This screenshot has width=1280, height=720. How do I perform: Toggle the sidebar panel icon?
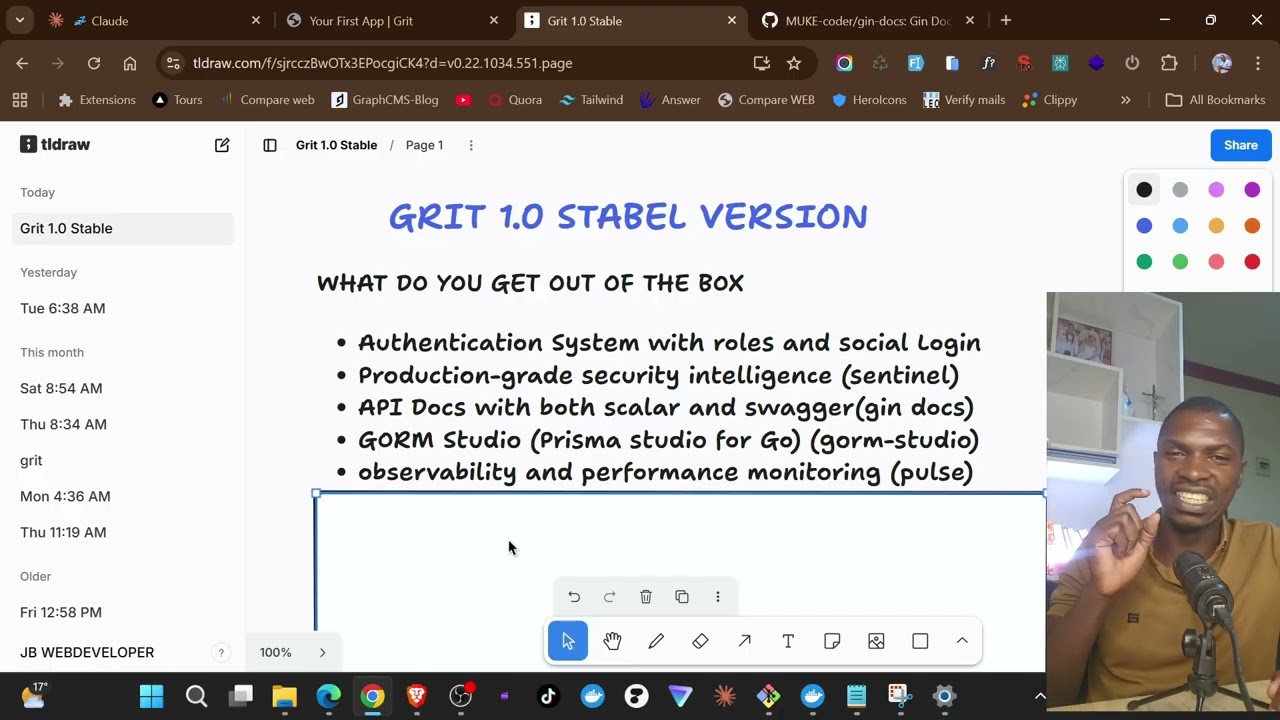point(270,145)
